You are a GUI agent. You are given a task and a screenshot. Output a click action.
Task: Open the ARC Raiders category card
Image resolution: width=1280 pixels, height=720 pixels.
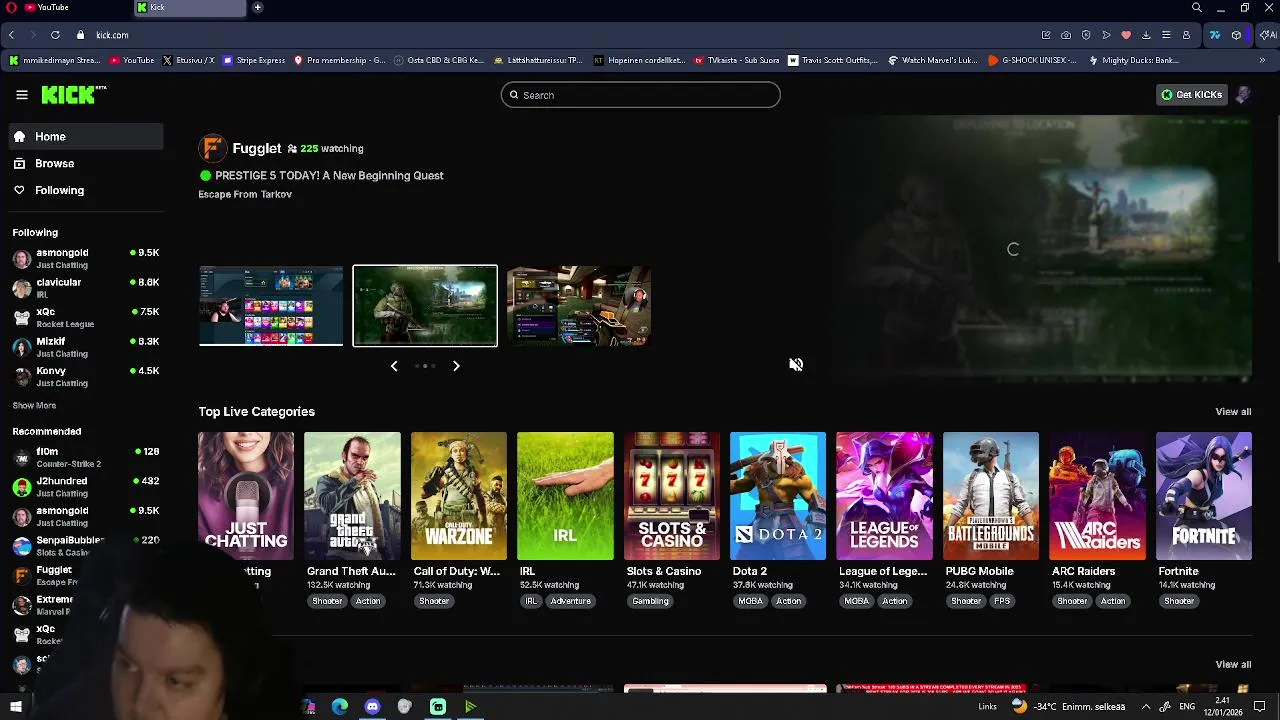click(x=1097, y=496)
